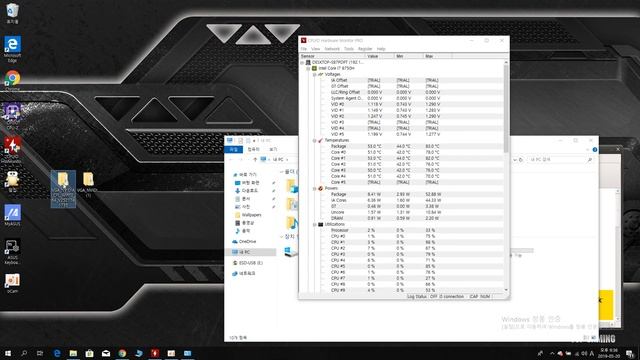640x360 pixels.
Task: Click the Sensor column header
Action: (332, 56)
